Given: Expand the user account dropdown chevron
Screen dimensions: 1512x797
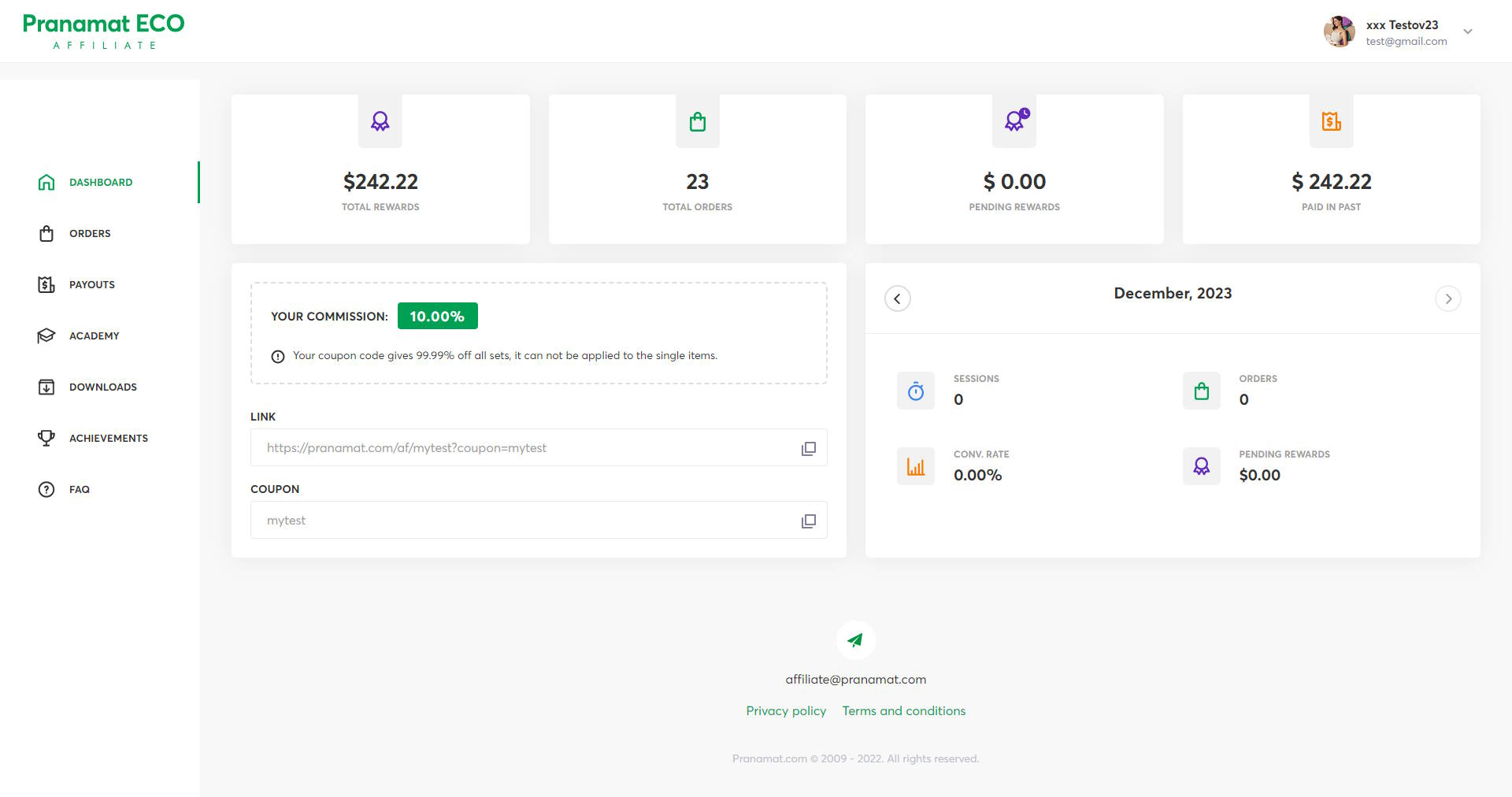Looking at the screenshot, I should point(1468,32).
